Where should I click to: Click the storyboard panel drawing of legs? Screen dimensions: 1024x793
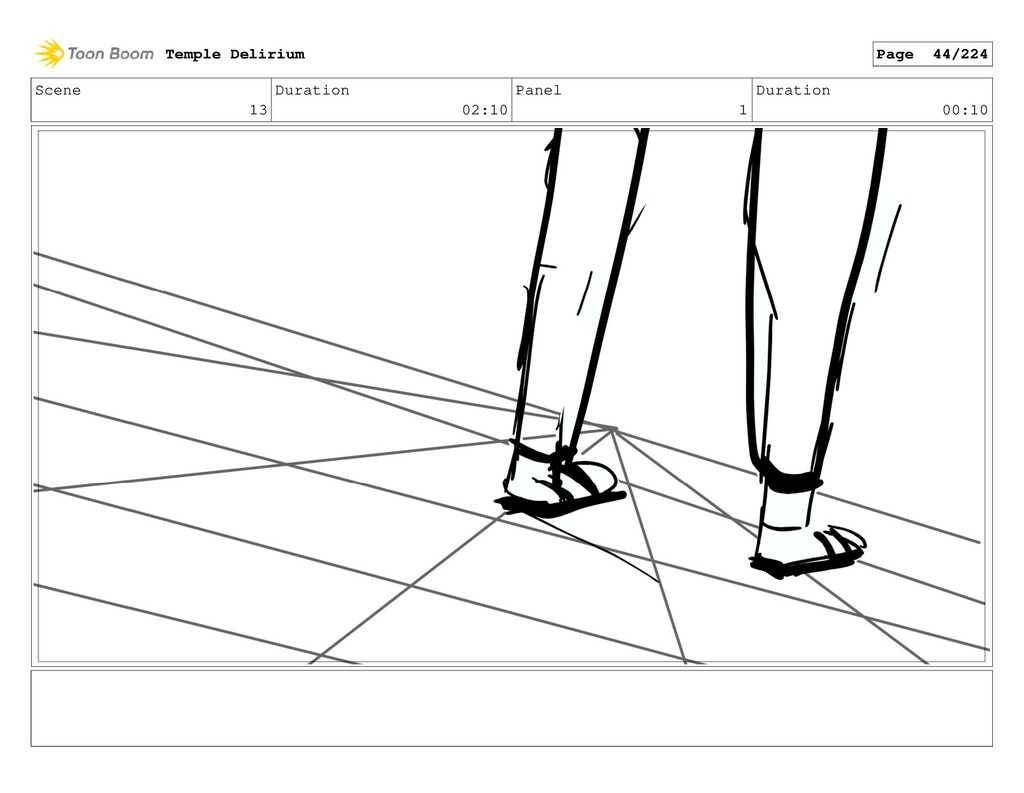click(511, 396)
